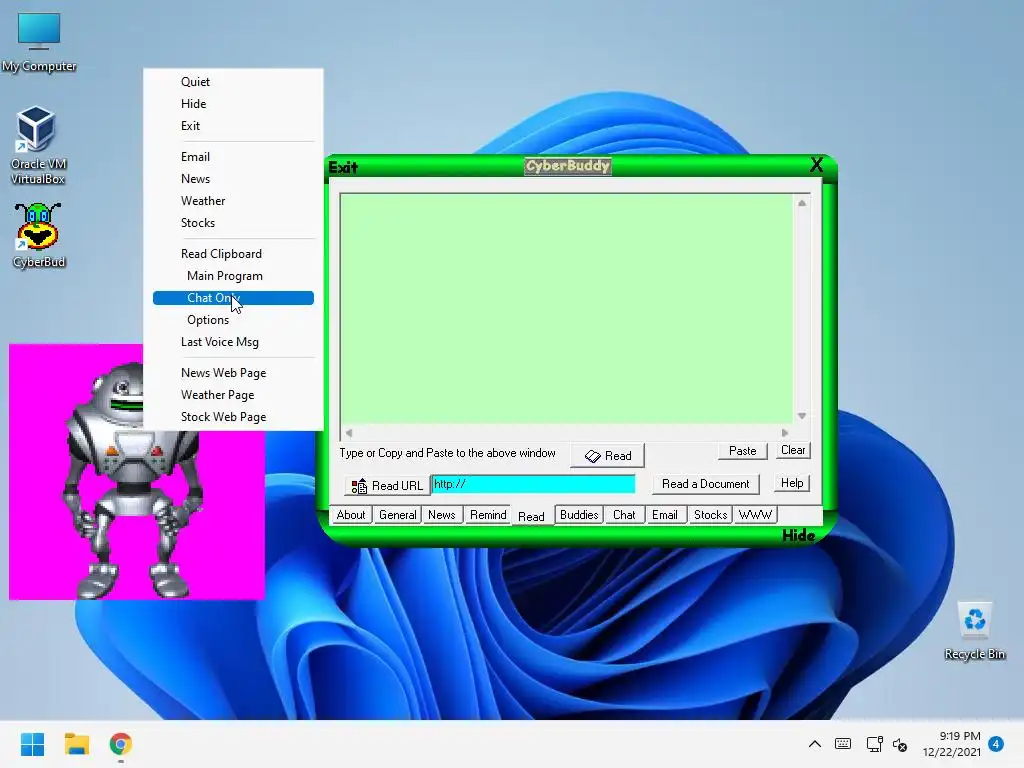This screenshot has height=768, width=1024.
Task: Choose Read Clipboard in the menu
Action: 233,254
